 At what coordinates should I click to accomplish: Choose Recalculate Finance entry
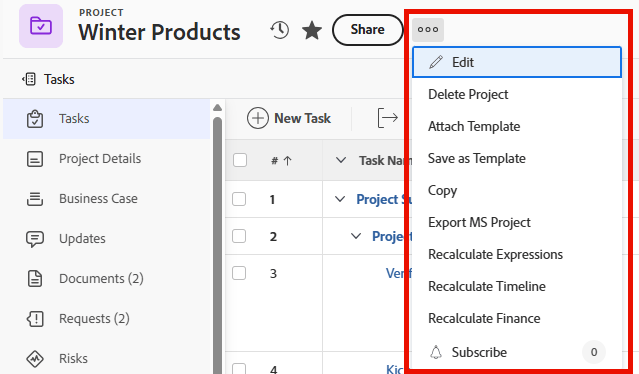point(517,319)
